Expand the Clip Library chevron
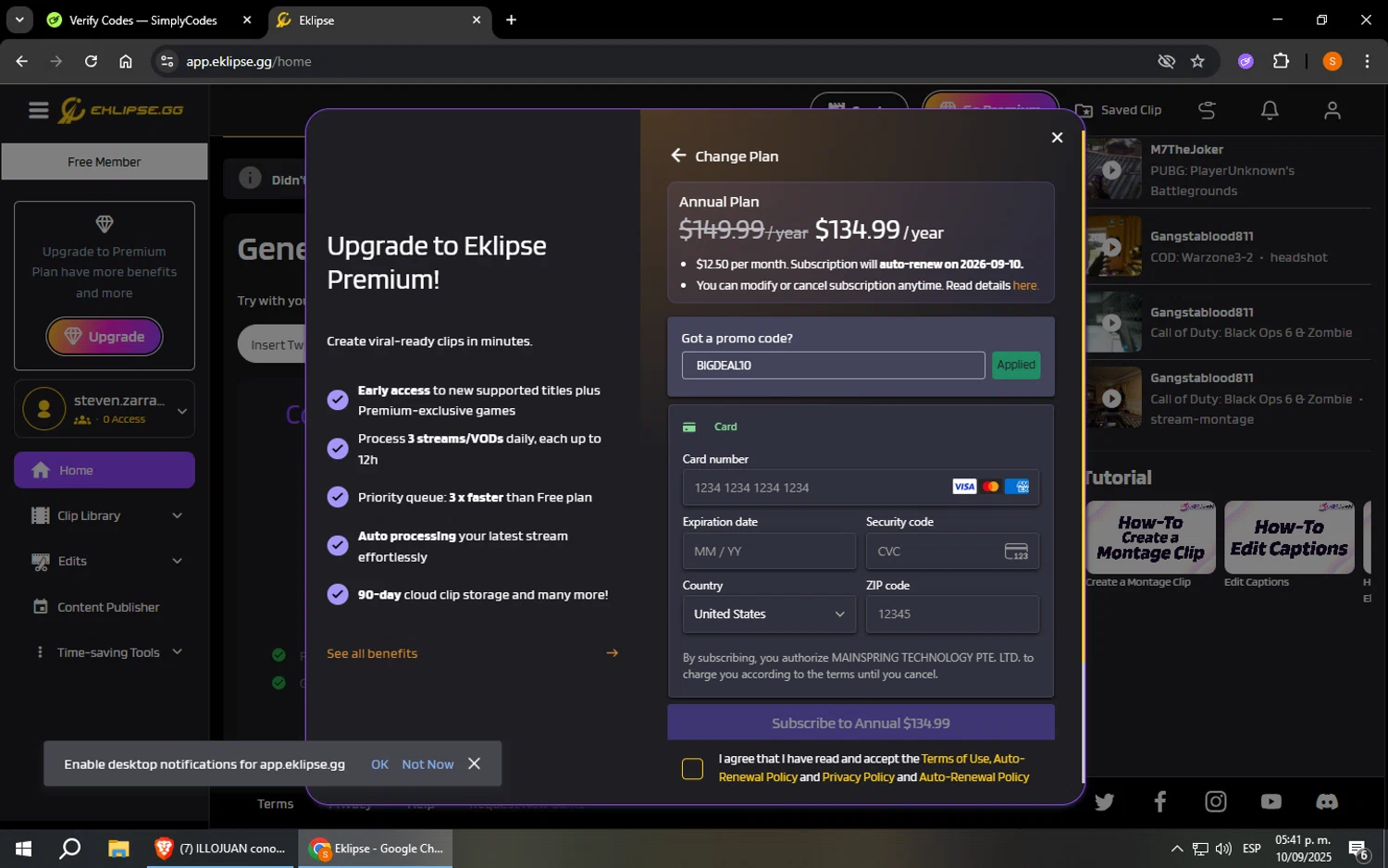1388x868 pixels. point(177,515)
